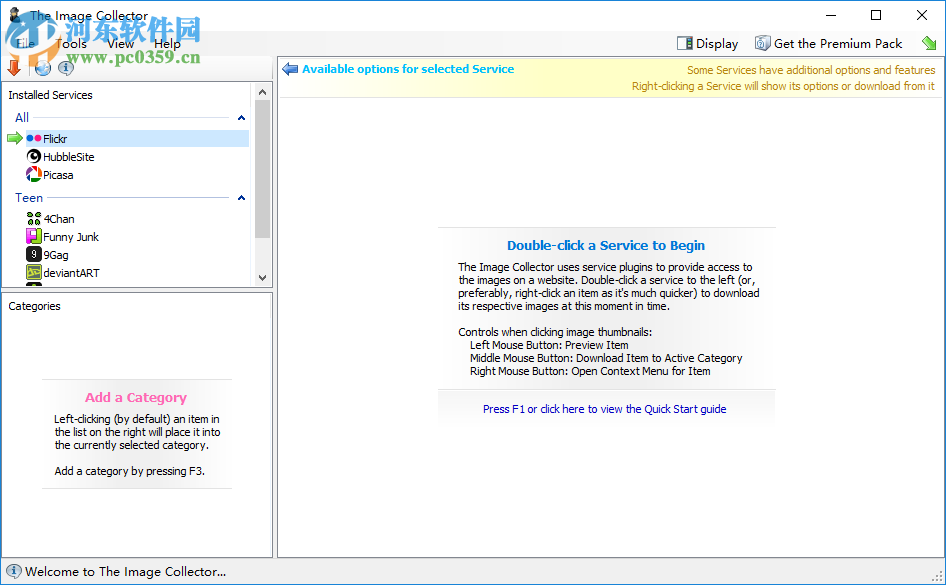Click the info bubble toolbar icon
This screenshot has width=946, height=585.
(x=66, y=68)
